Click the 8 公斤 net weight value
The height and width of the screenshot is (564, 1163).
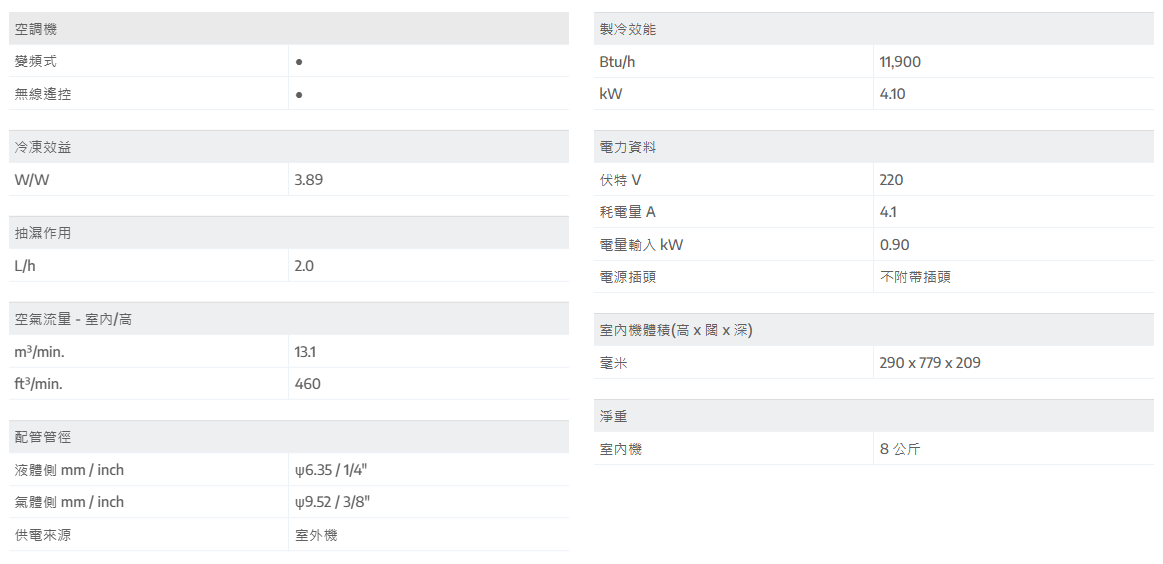point(900,449)
